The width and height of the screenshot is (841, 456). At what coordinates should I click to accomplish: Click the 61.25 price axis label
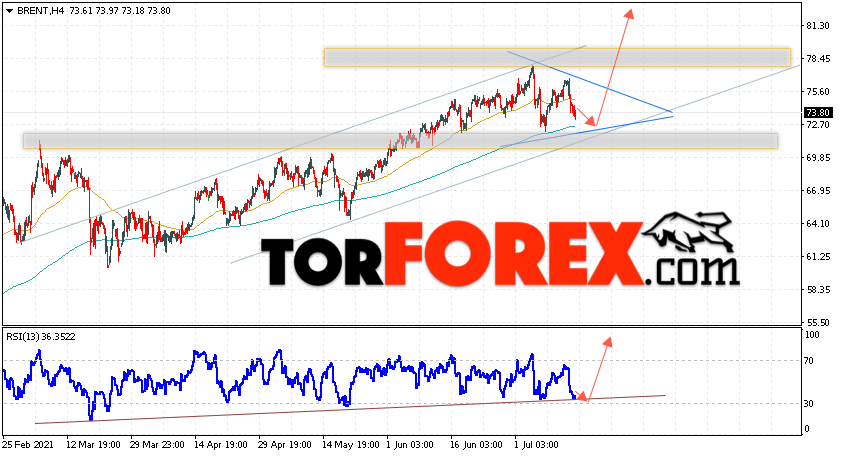point(817,257)
